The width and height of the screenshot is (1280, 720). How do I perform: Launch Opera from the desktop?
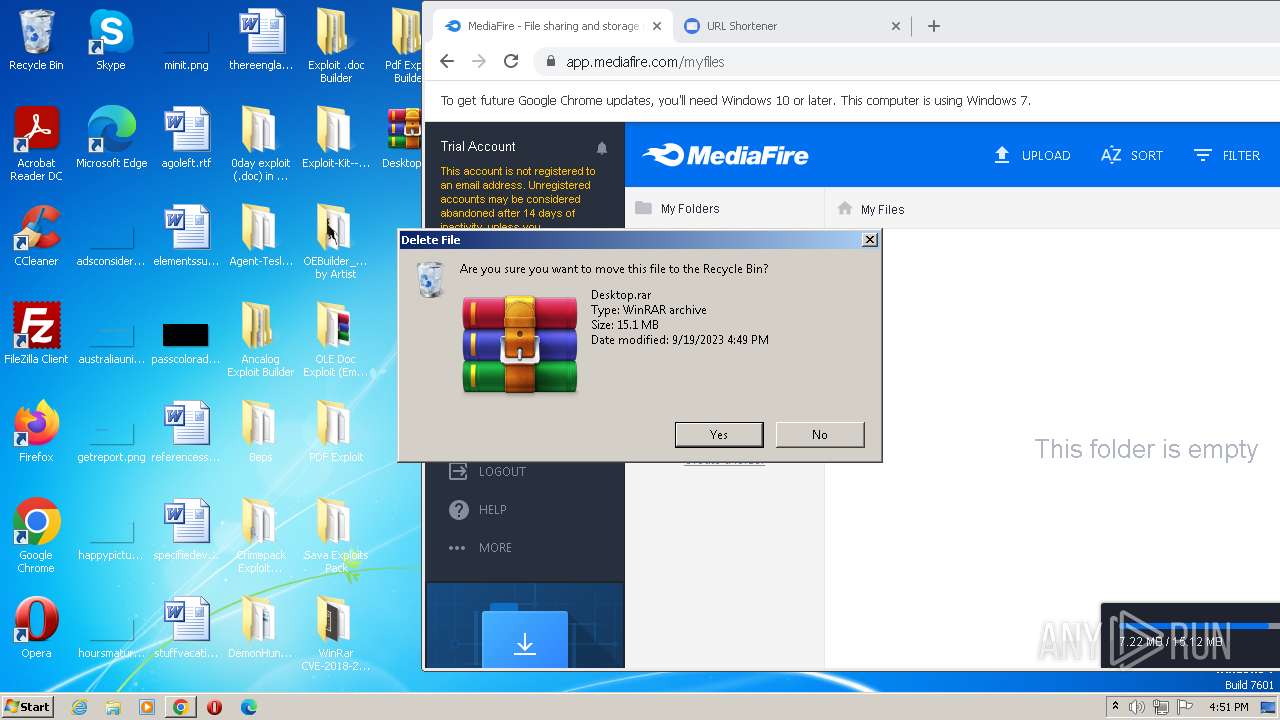pyautogui.click(x=36, y=628)
